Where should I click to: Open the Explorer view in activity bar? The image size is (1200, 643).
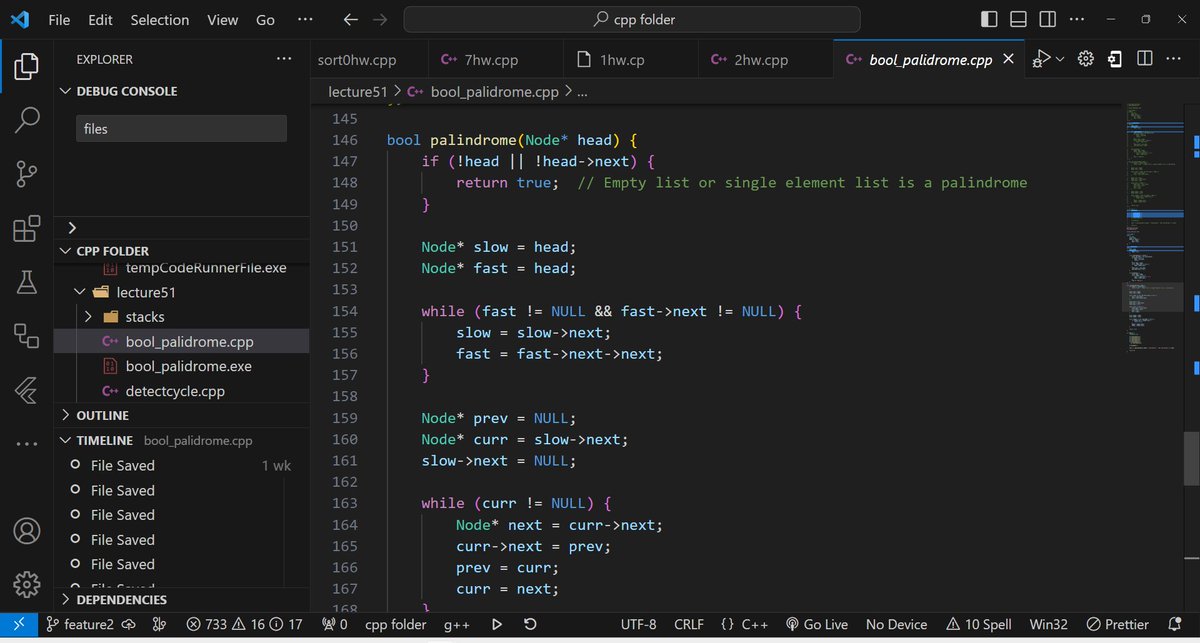pyautogui.click(x=27, y=67)
